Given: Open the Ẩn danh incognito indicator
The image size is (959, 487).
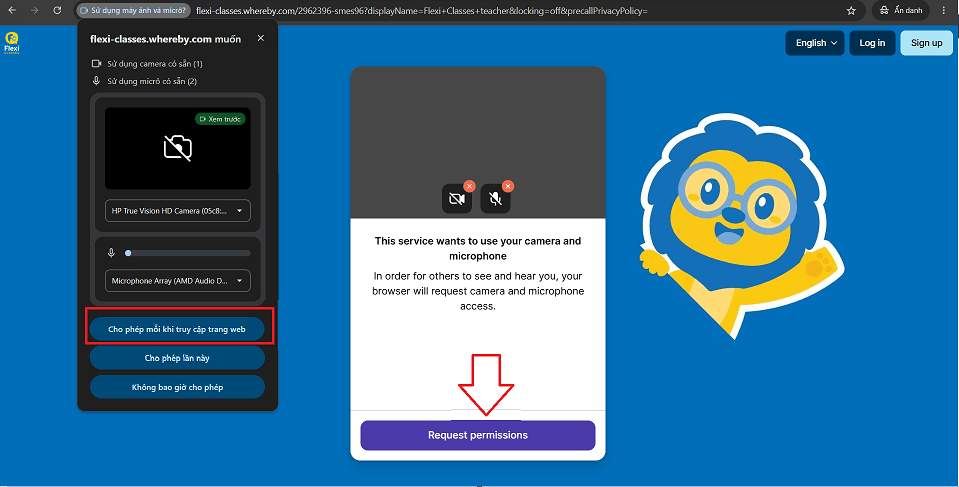Looking at the screenshot, I should (900, 10).
